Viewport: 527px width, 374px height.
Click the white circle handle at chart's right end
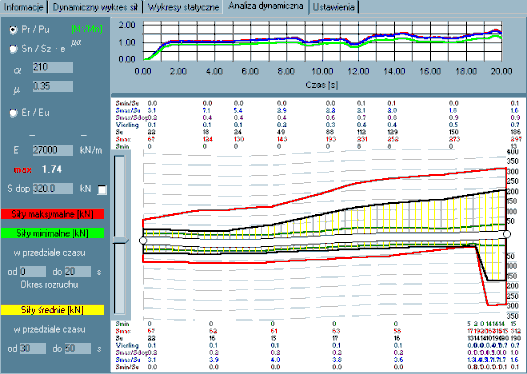(506, 234)
